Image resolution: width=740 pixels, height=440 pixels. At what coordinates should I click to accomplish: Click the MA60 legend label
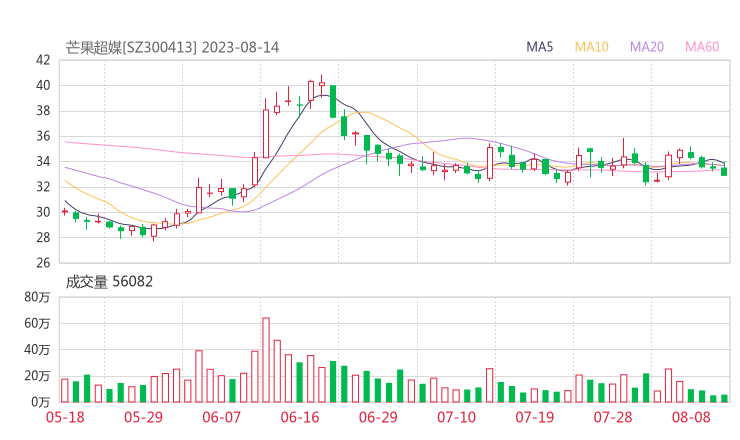[702, 47]
